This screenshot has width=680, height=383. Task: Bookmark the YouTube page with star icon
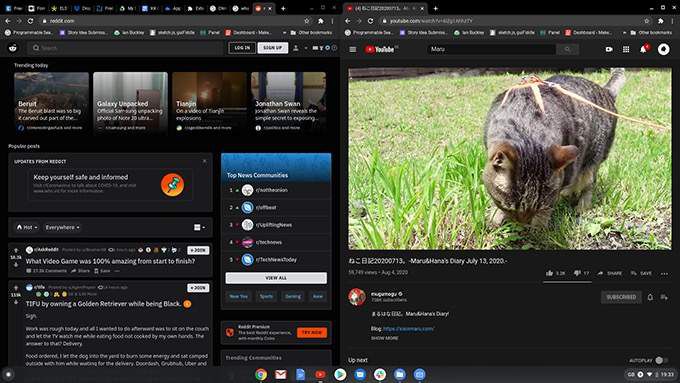pyautogui.click(x=647, y=21)
